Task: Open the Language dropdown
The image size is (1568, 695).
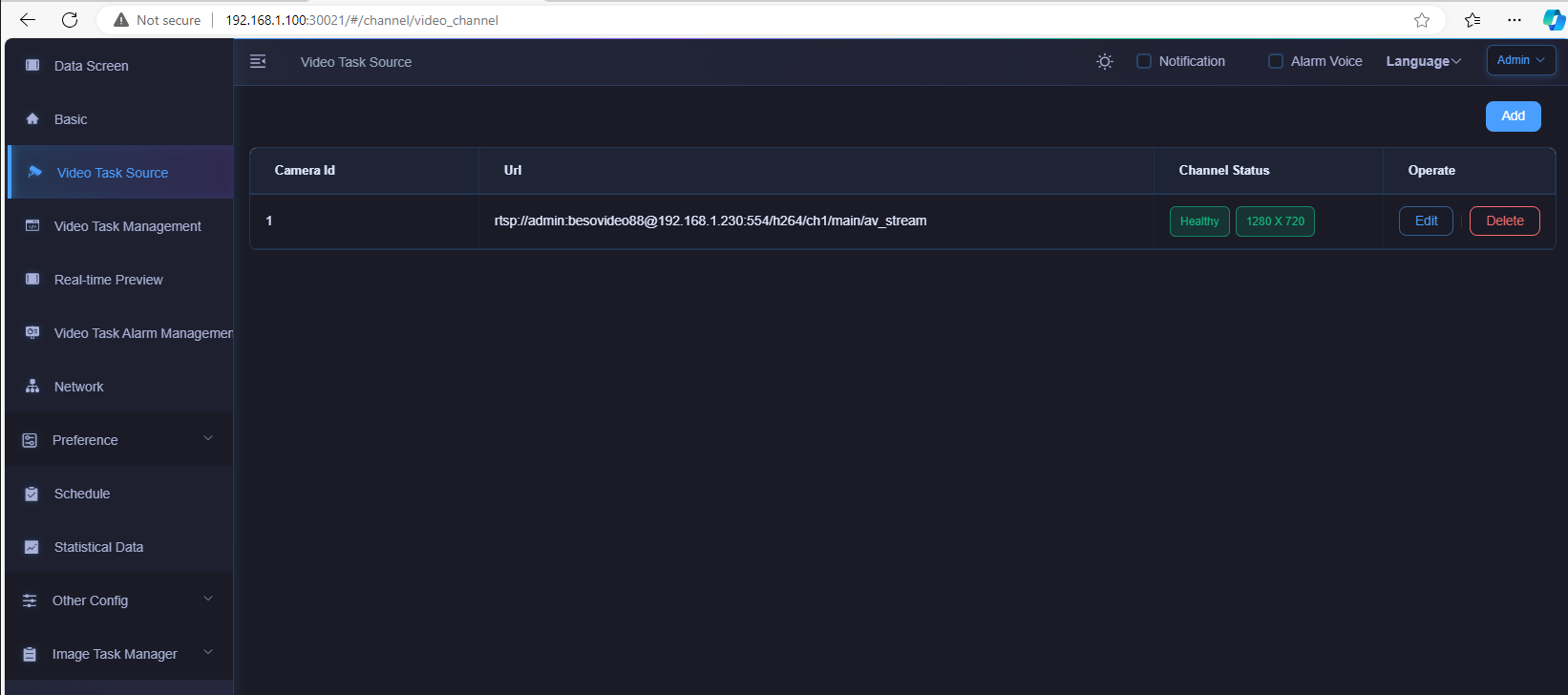Action: [1423, 61]
